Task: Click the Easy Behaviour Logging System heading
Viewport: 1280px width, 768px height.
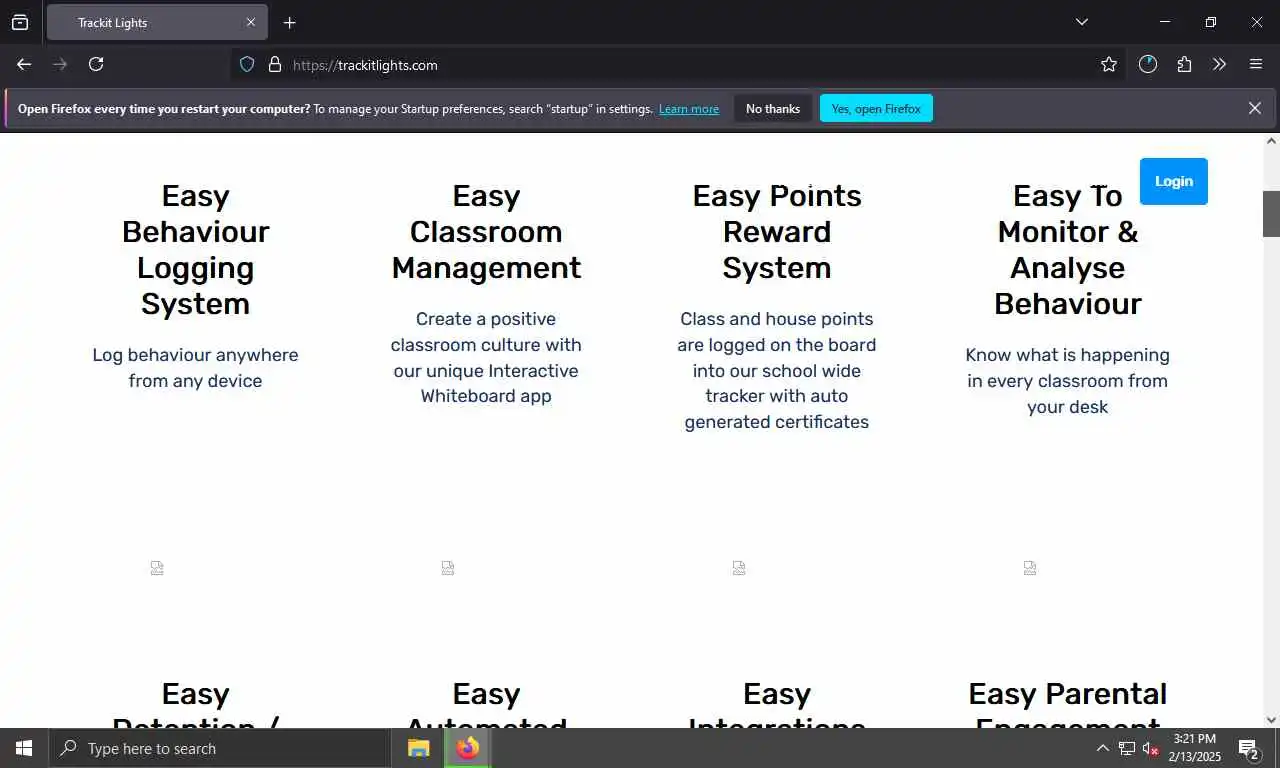Action: click(196, 250)
